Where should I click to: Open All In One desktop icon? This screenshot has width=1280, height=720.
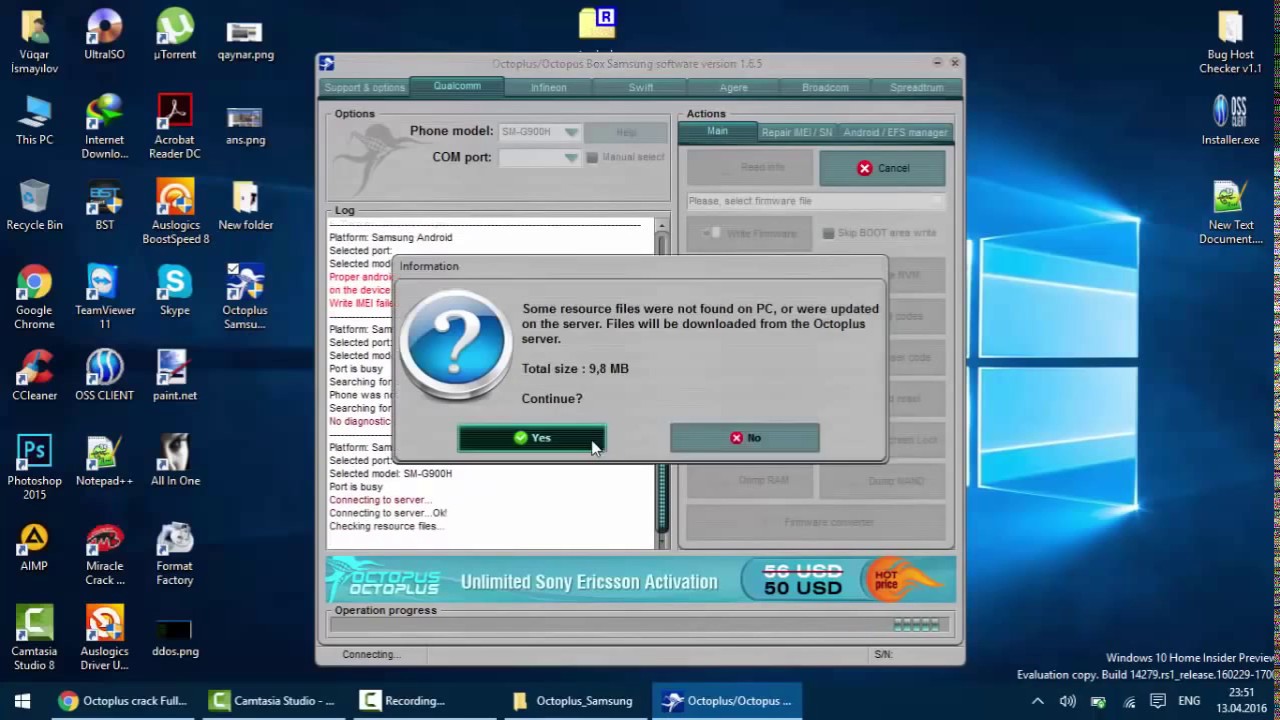(x=175, y=460)
